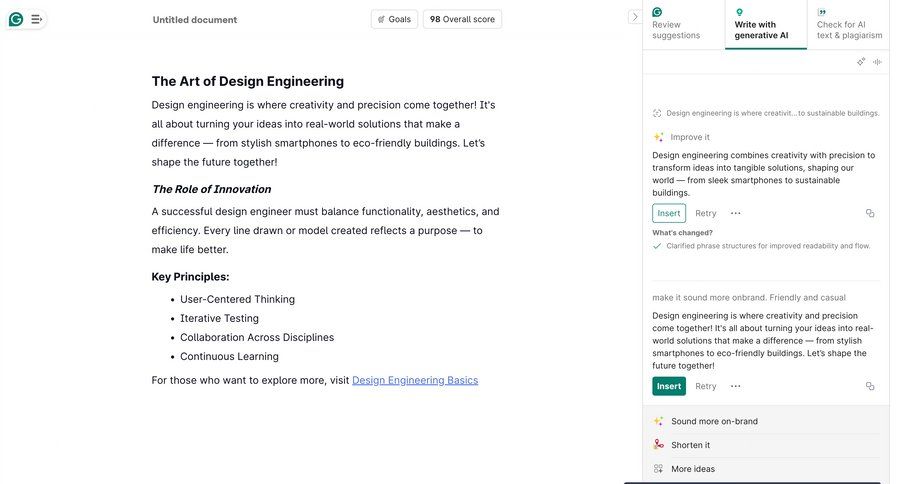Viewport: 900px width, 484px height.
Task: Click the heading The Art of Design Engineering
Action: point(247,82)
